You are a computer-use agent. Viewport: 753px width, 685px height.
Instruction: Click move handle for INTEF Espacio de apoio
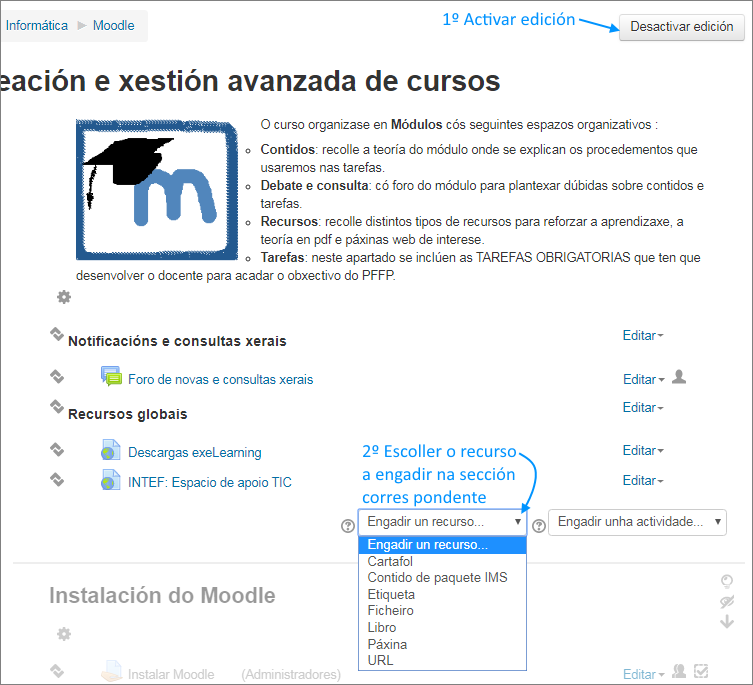[x=57, y=479]
